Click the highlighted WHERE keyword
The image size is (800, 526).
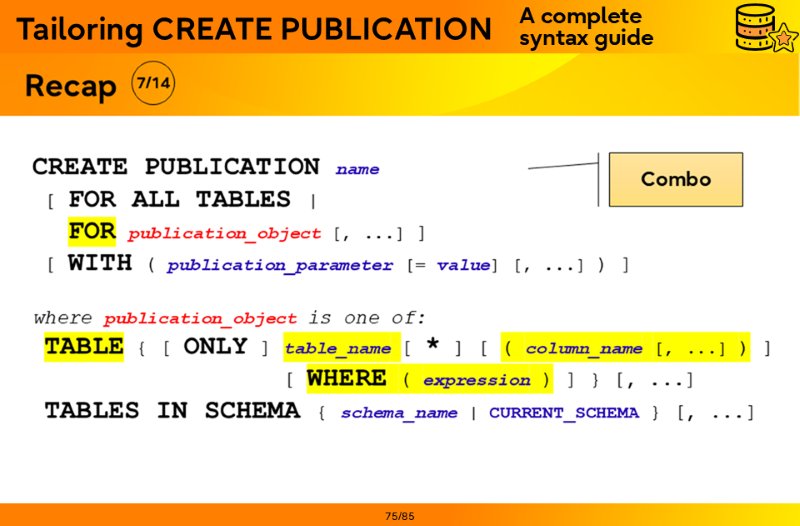click(x=346, y=379)
